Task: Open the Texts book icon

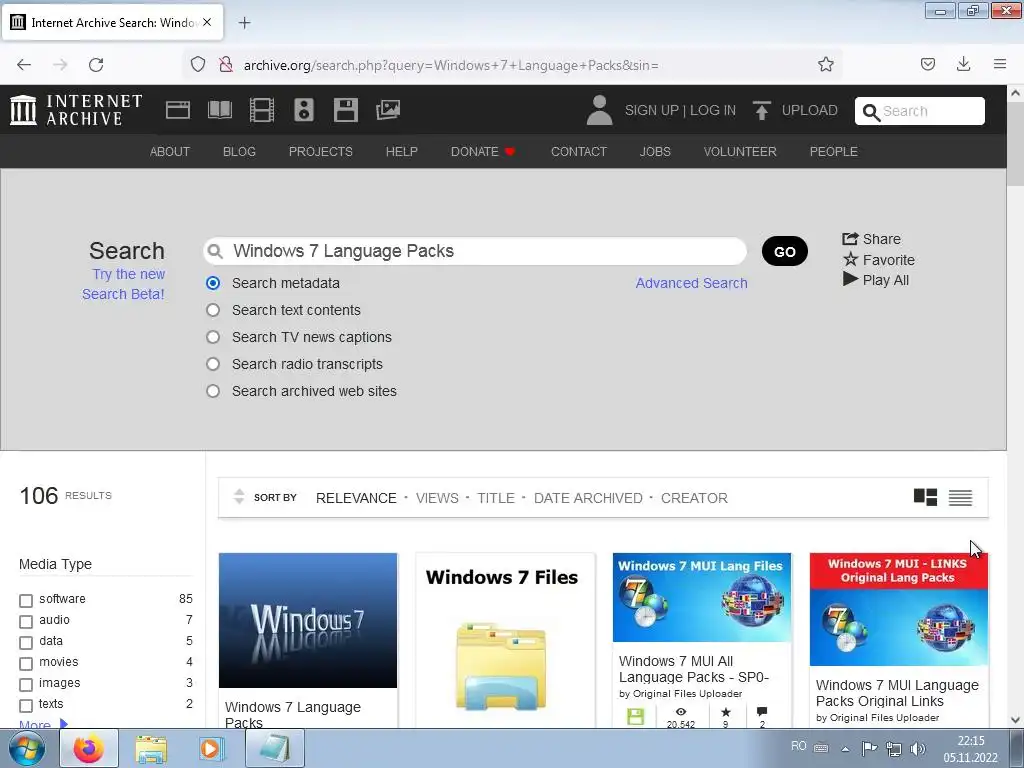Action: (219, 110)
